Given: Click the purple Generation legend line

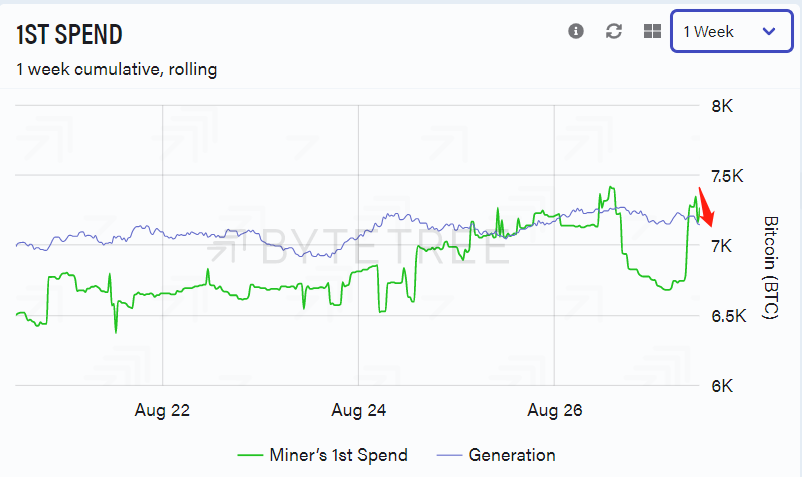Looking at the screenshot, I should click(x=449, y=455).
